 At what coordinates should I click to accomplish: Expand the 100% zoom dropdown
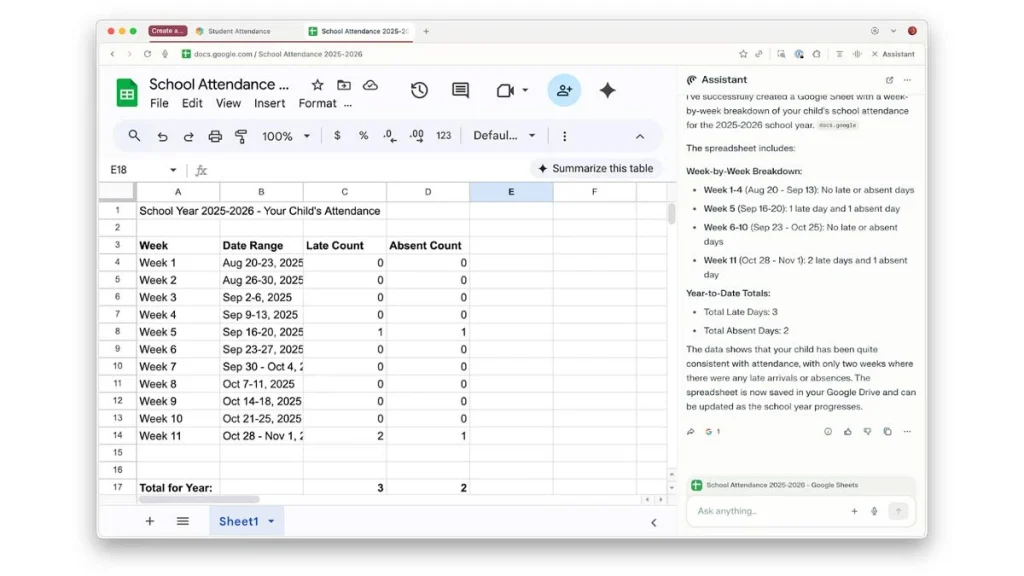pos(285,136)
